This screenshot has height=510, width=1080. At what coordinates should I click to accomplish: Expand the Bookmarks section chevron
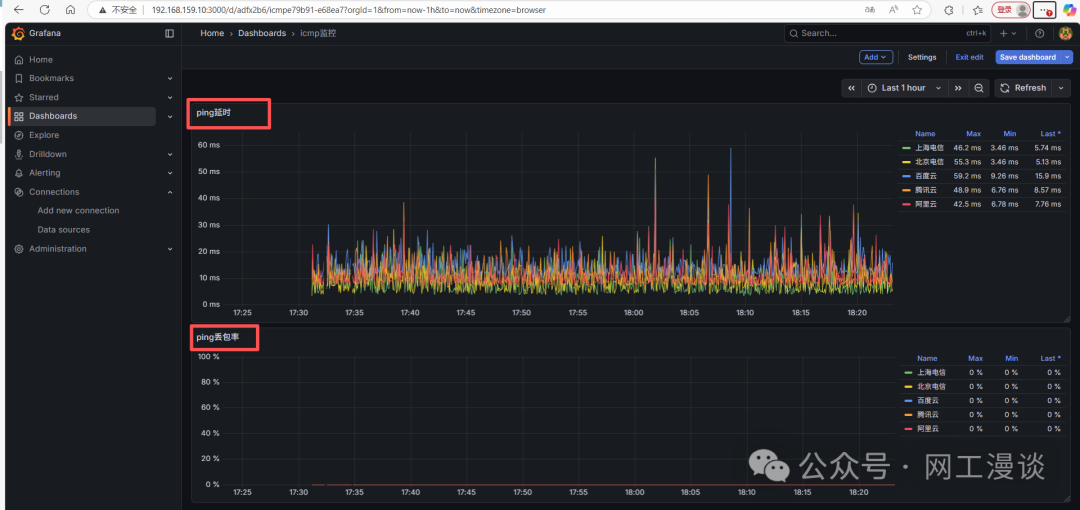170,79
